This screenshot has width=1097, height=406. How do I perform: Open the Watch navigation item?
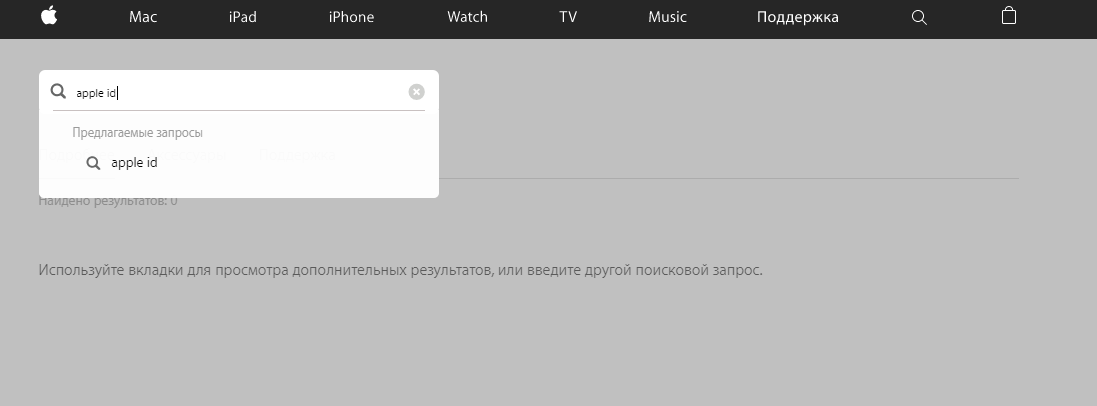[467, 17]
